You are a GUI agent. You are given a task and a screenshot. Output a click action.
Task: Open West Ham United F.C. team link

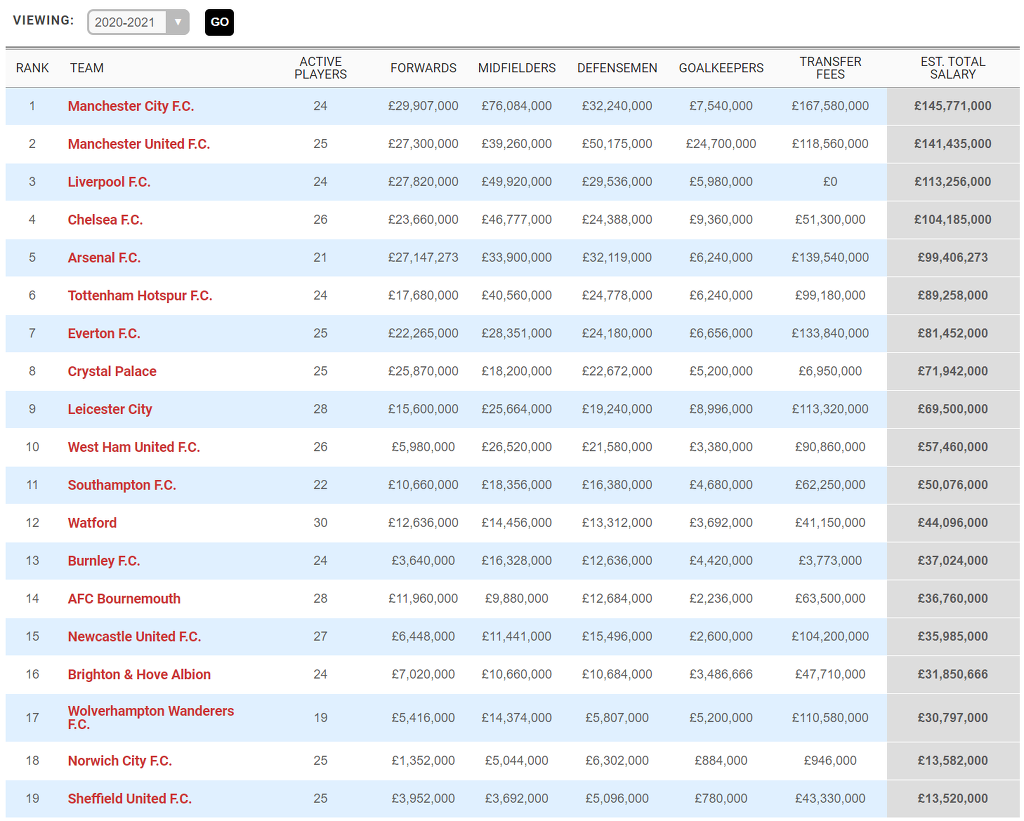coord(134,447)
